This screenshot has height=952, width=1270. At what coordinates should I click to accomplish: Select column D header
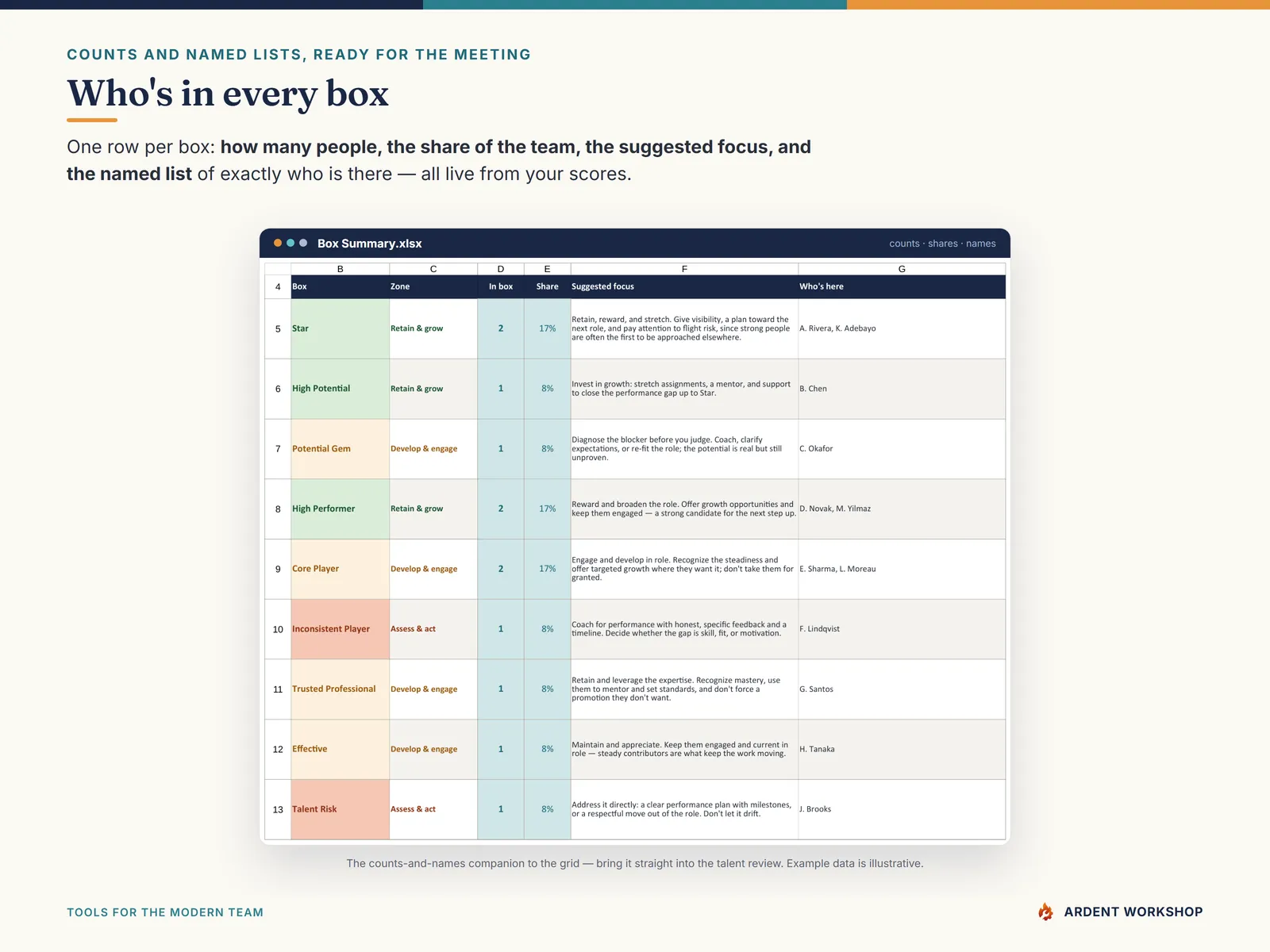[x=501, y=269]
